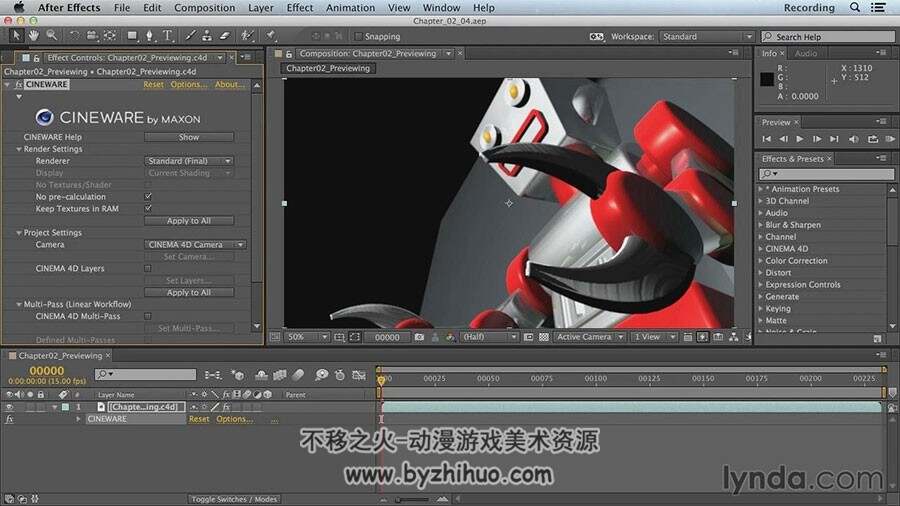
Task: Toggle Draft 3D in the timeline
Action: pyautogui.click(x=237, y=375)
